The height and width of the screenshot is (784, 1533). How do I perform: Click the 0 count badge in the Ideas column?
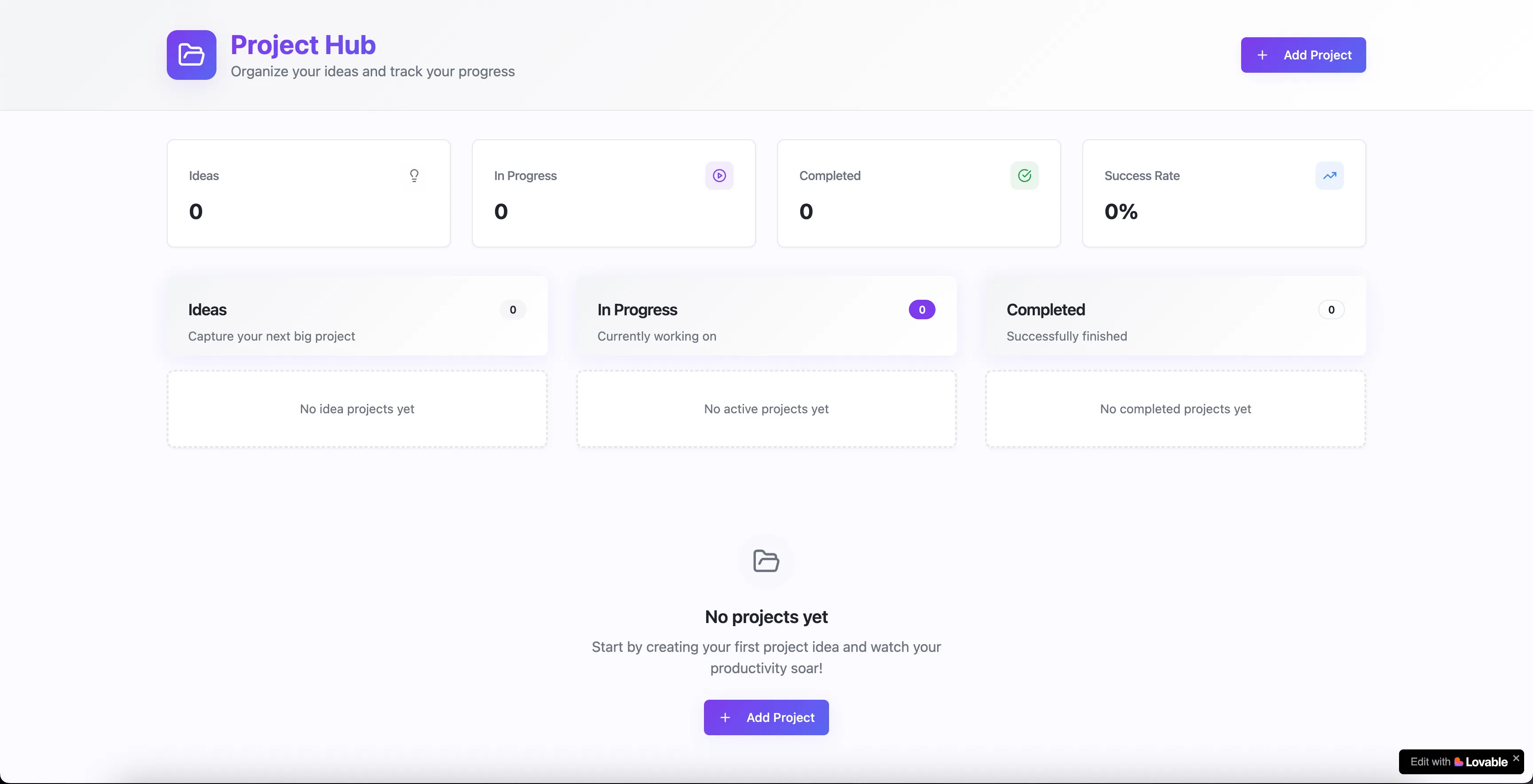coord(513,310)
